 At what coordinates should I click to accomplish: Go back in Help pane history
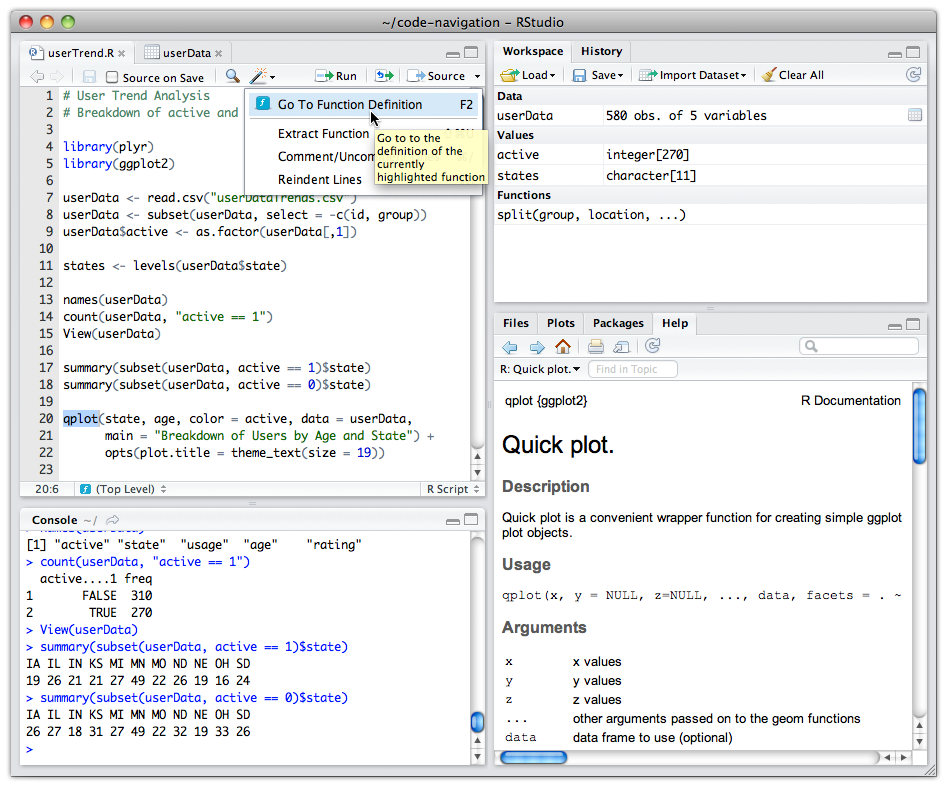[510, 347]
